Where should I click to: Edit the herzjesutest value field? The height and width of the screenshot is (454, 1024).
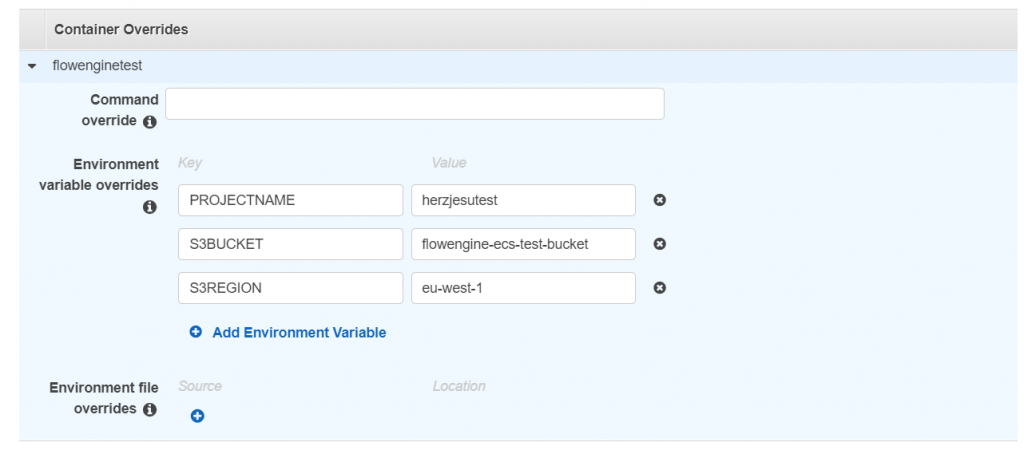(x=523, y=200)
